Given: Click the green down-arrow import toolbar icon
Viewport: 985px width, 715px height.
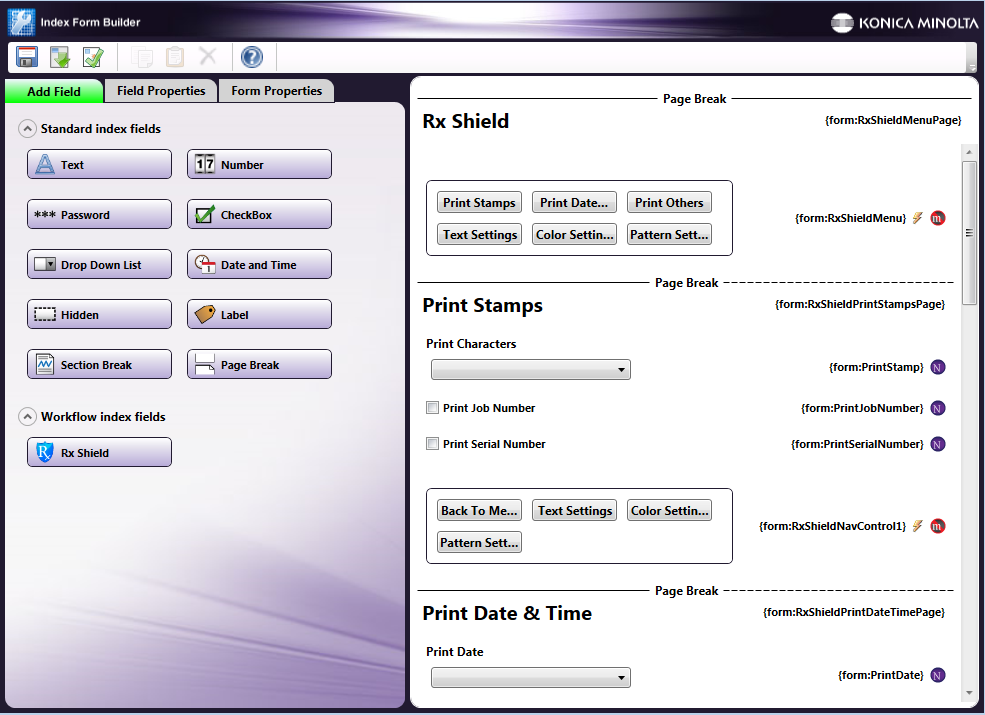Looking at the screenshot, I should [x=60, y=57].
